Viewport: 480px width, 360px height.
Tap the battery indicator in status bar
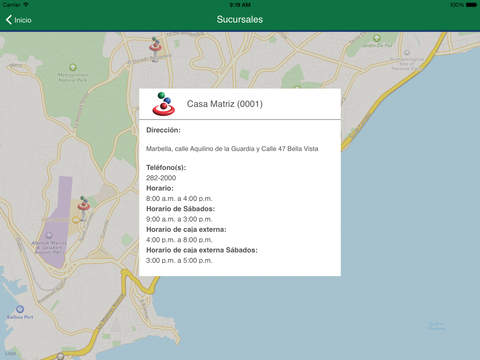[471, 5]
